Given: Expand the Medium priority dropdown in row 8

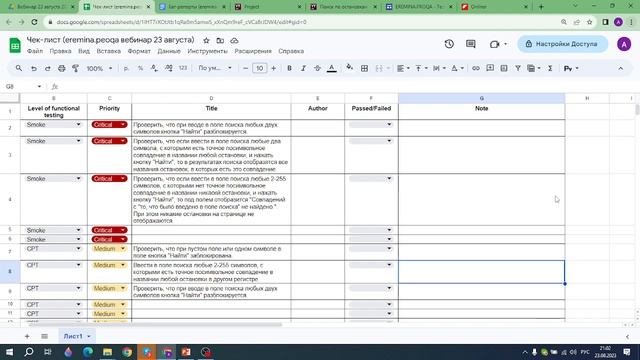Looking at the screenshot, I should point(123,265).
